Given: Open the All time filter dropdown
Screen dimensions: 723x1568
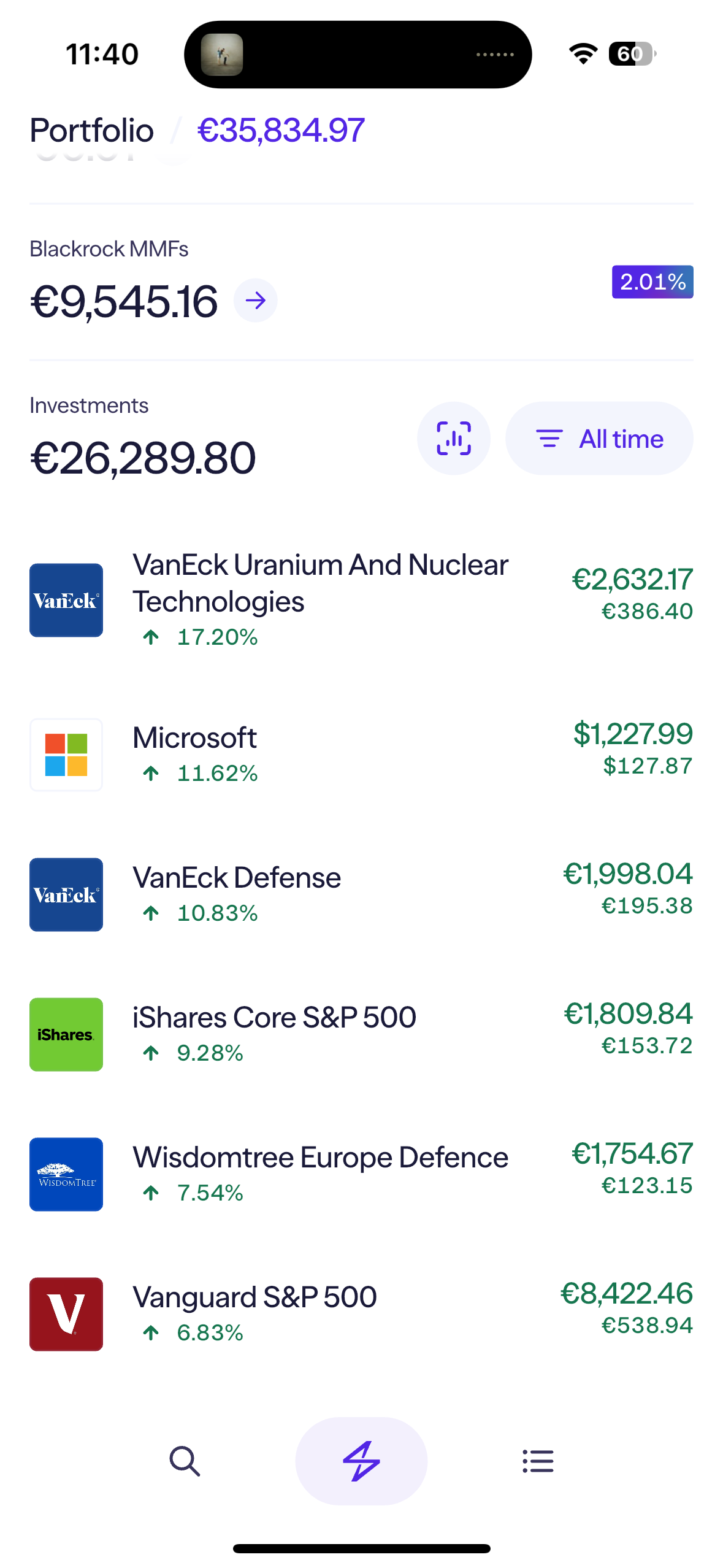Looking at the screenshot, I should tap(599, 439).
